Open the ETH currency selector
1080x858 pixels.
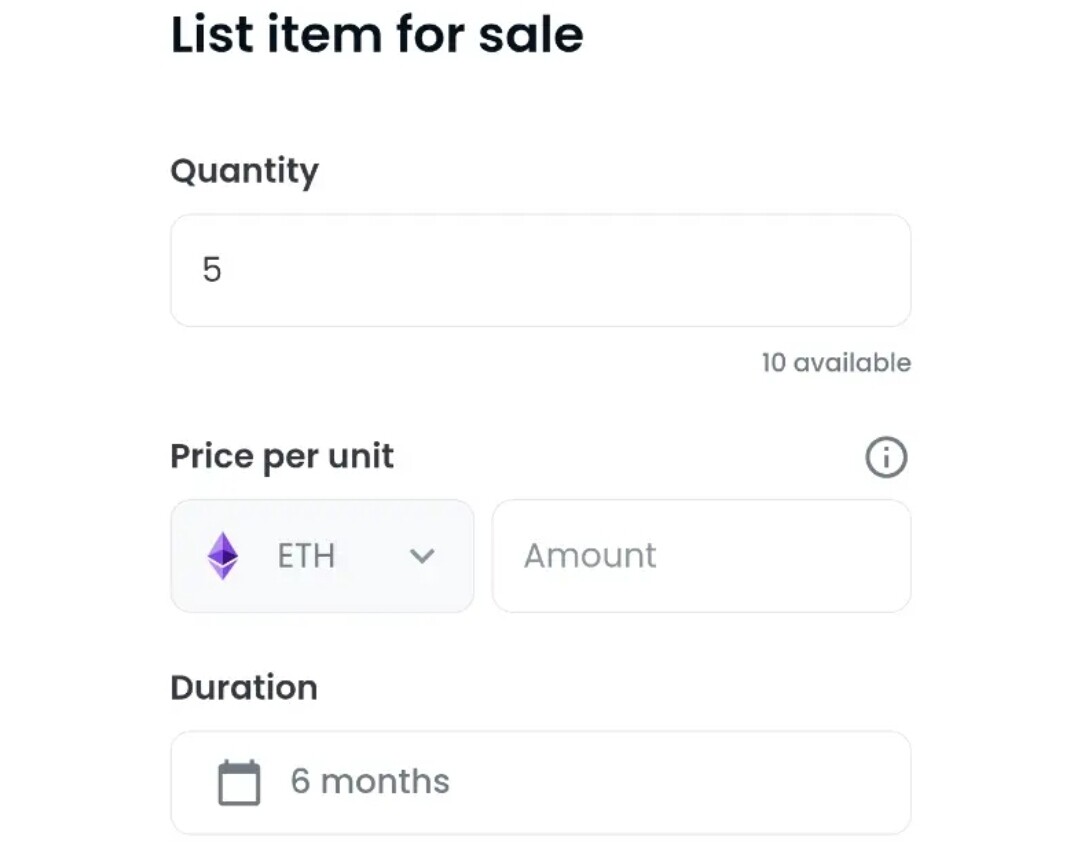pyautogui.click(x=322, y=556)
